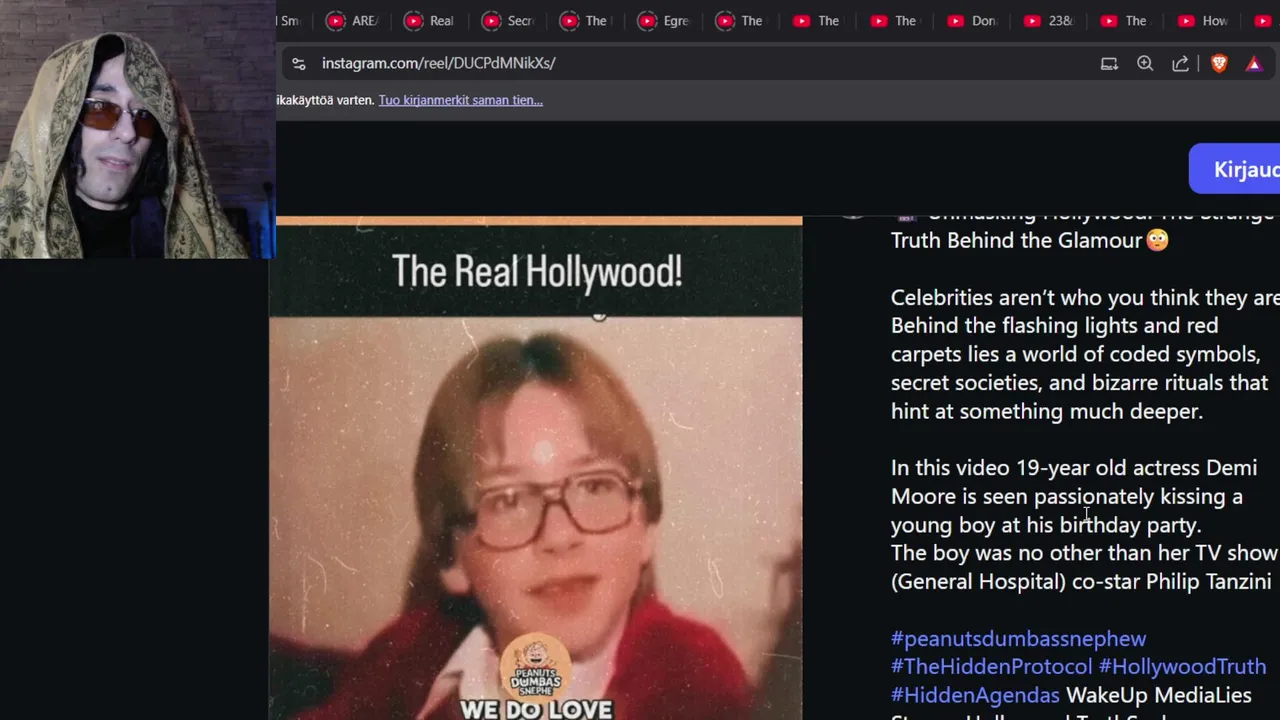Open the #HollywoodTruth hashtag
This screenshot has width=1280, height=720.
point(1182,666)
